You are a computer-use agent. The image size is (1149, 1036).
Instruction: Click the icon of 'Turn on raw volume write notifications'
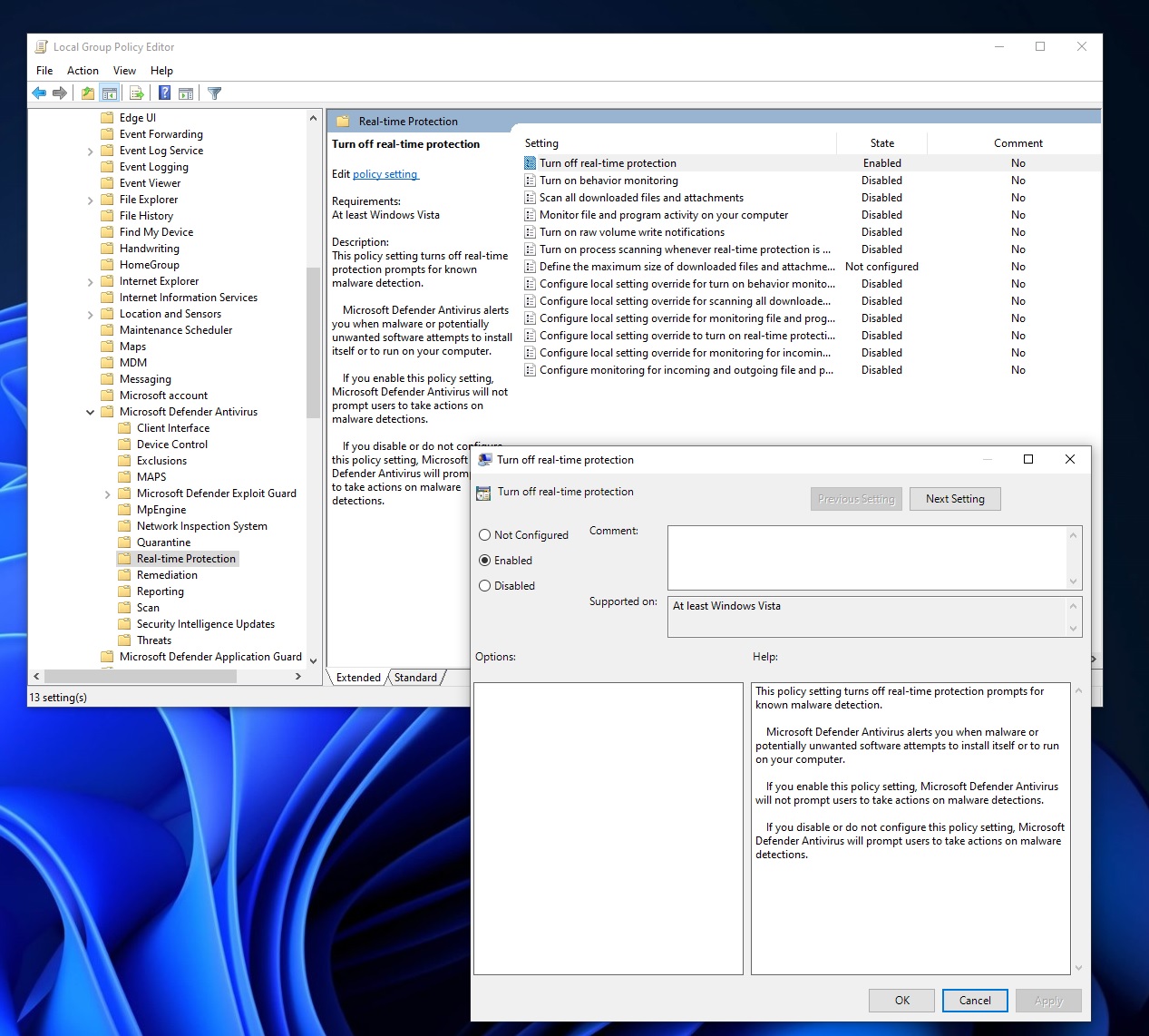pos(530,232)
